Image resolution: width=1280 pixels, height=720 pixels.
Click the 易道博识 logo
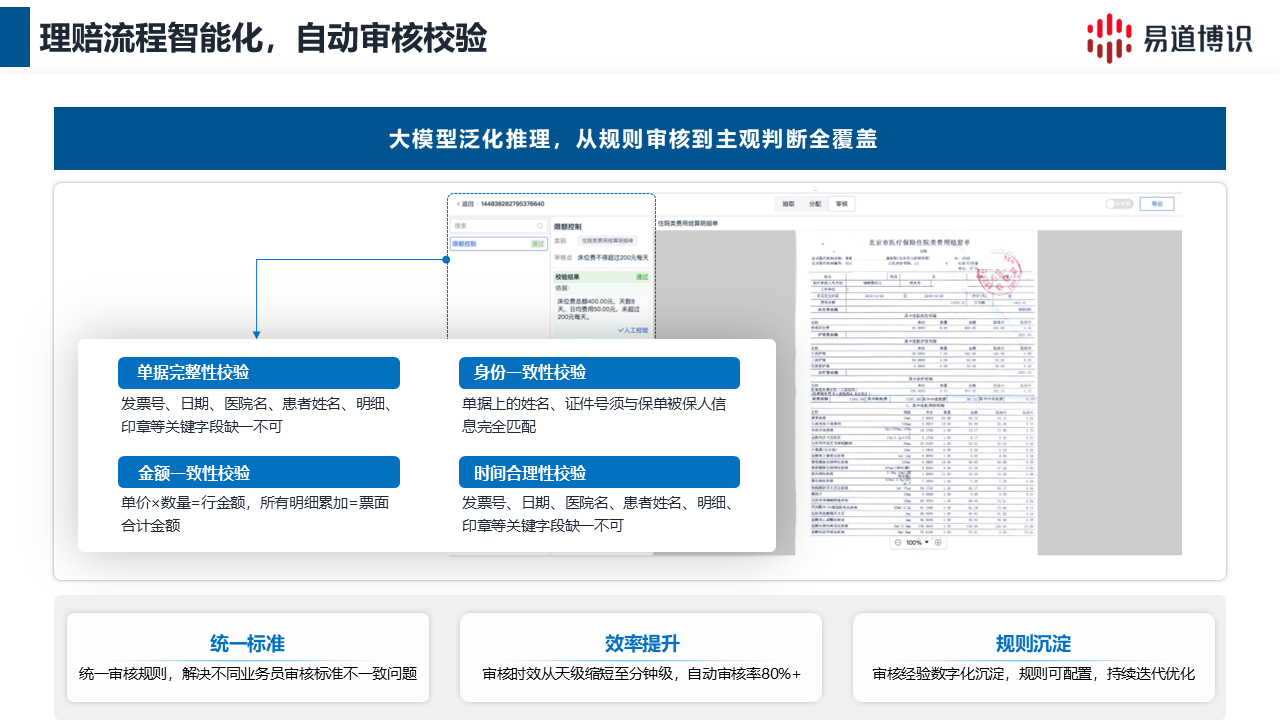pyautogui.click(x=1168, y=37)
